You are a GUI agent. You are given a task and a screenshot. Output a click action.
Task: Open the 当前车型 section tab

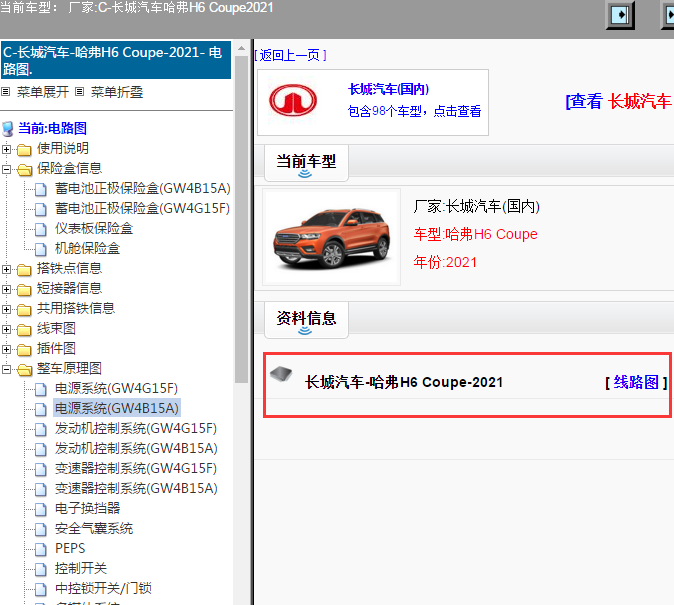coord(306,163)
